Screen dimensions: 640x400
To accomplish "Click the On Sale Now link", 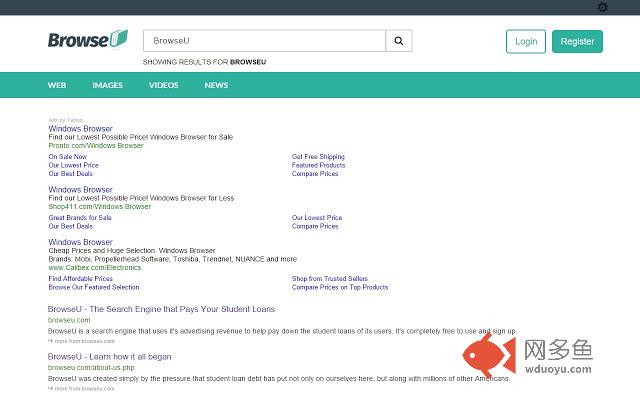I will [67, 157].
